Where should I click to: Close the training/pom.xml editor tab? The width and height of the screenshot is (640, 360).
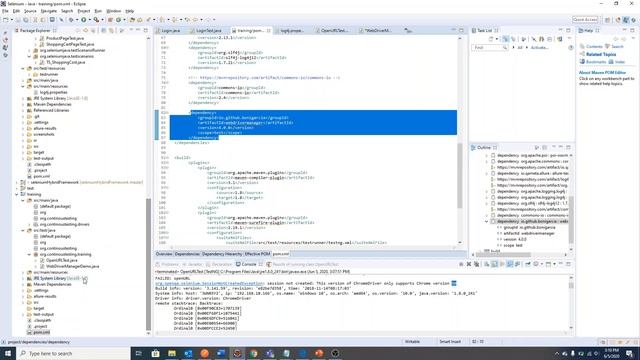tap(269, 31)
